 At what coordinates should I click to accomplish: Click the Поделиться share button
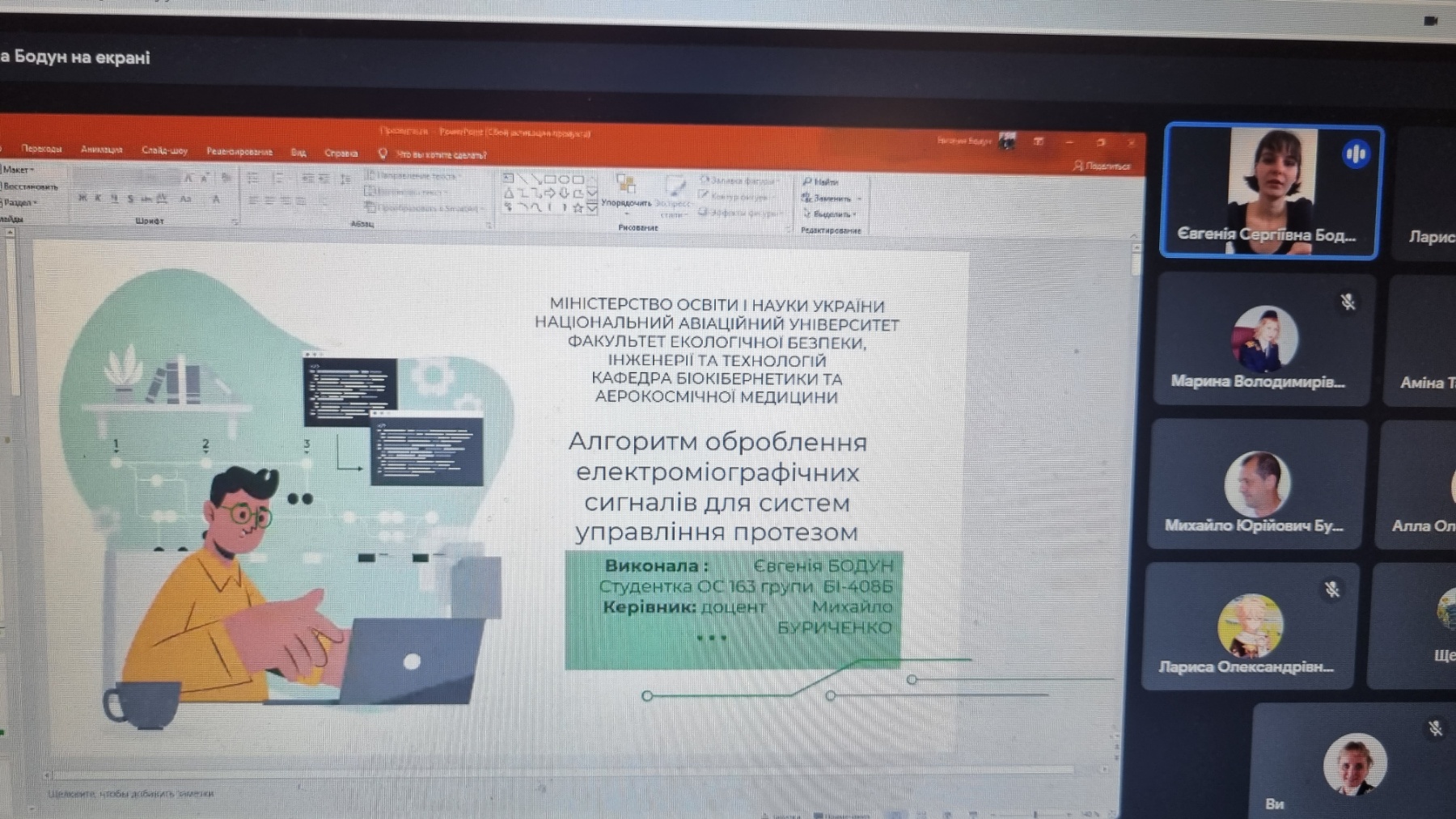click(x=1102, y=166)
